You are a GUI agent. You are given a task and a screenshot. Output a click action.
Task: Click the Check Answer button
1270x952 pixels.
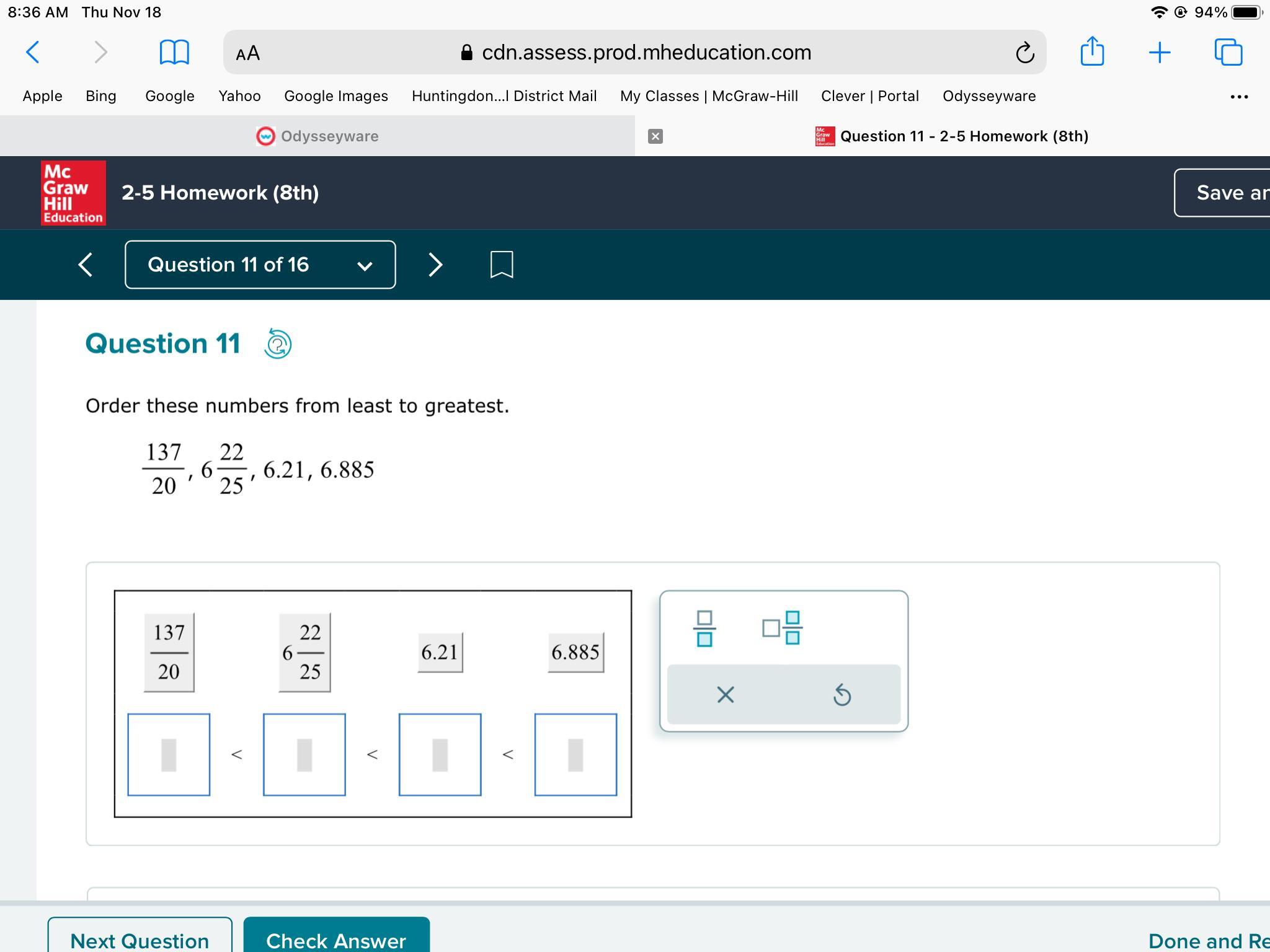(x=336, y=938)
